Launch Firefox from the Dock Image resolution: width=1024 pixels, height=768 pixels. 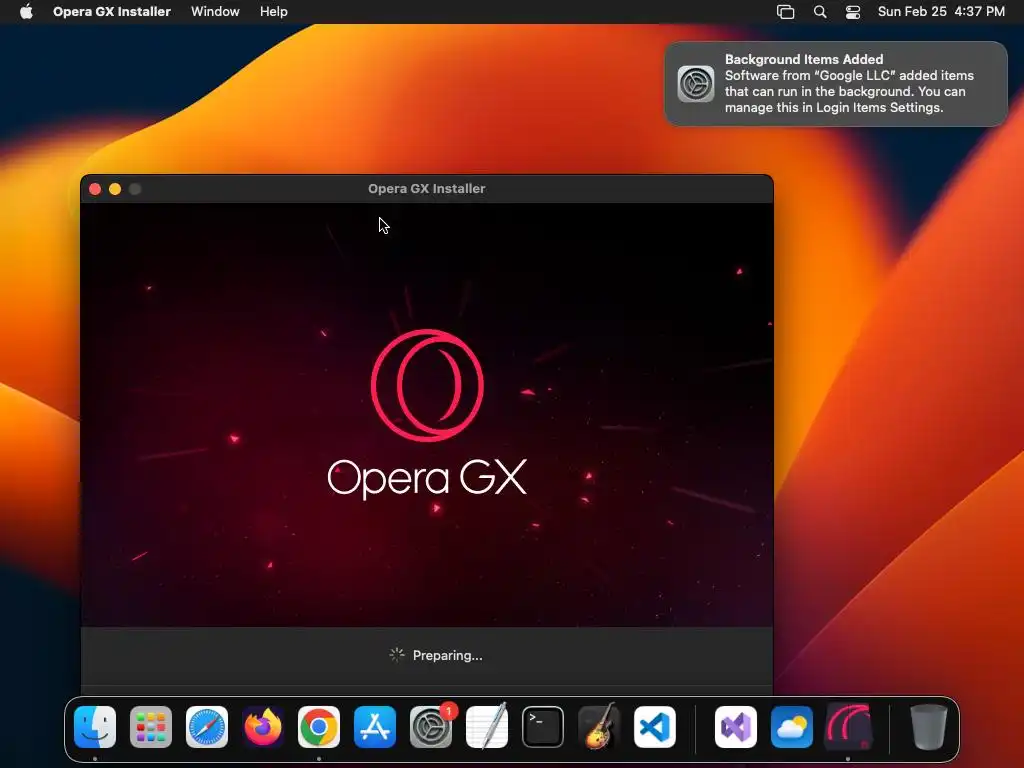pyautogui.click(x=263, y=727)
